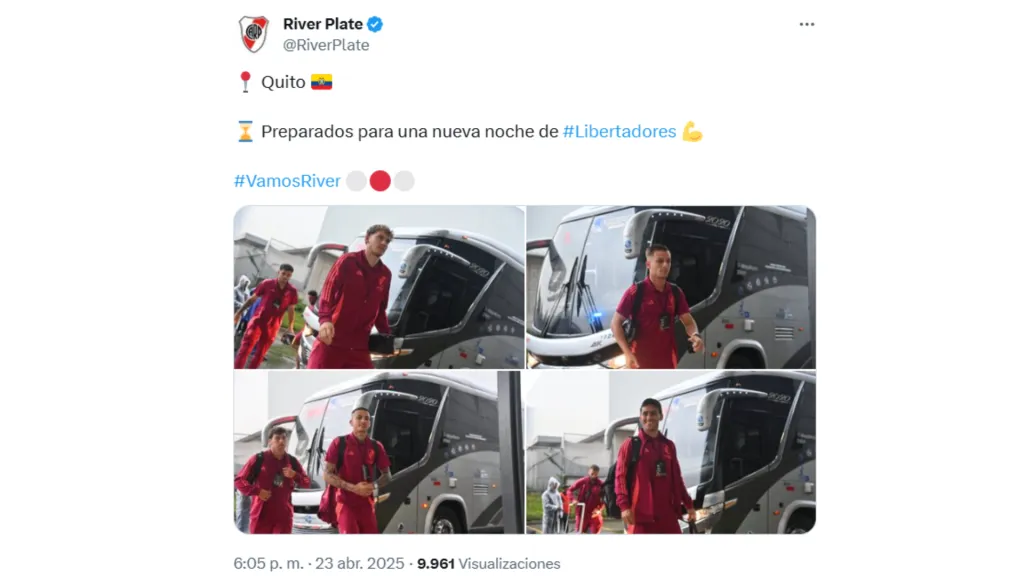This screenshot has height=576, width=1024.
Task: Open bottom-left photo of two players
Action: (379, 453)
